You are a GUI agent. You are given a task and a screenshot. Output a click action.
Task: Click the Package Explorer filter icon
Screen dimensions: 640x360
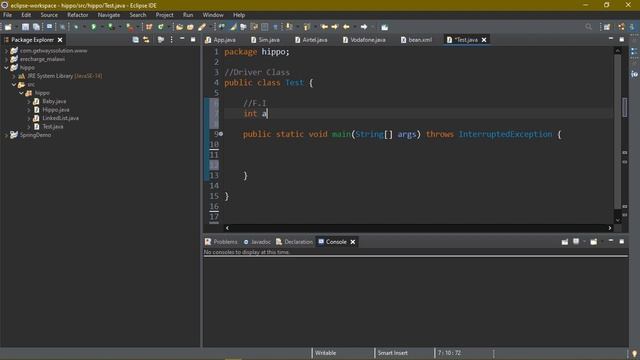(x=161, y=40)
